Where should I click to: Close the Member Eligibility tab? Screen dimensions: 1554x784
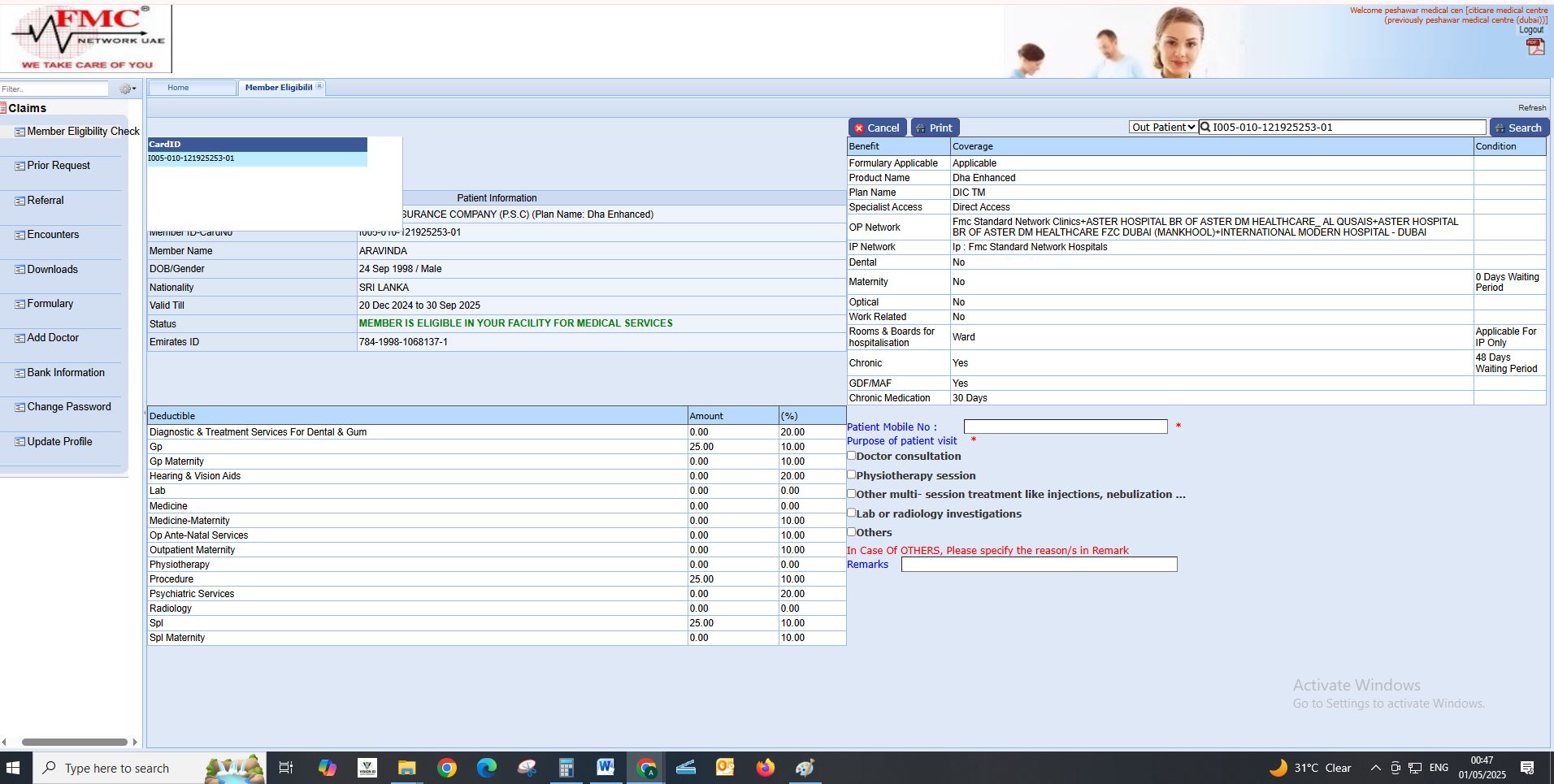click(319, 86)
